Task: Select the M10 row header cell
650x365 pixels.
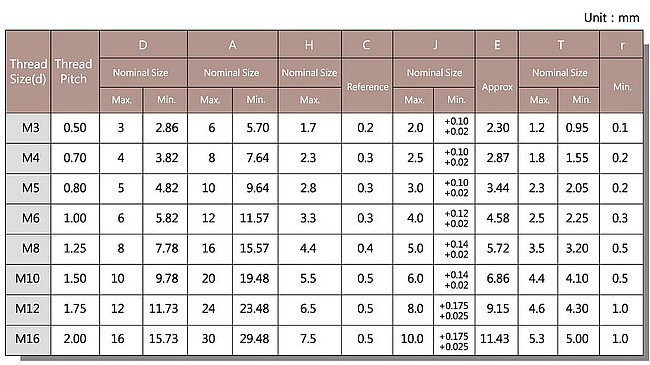Action: (28, 278)
